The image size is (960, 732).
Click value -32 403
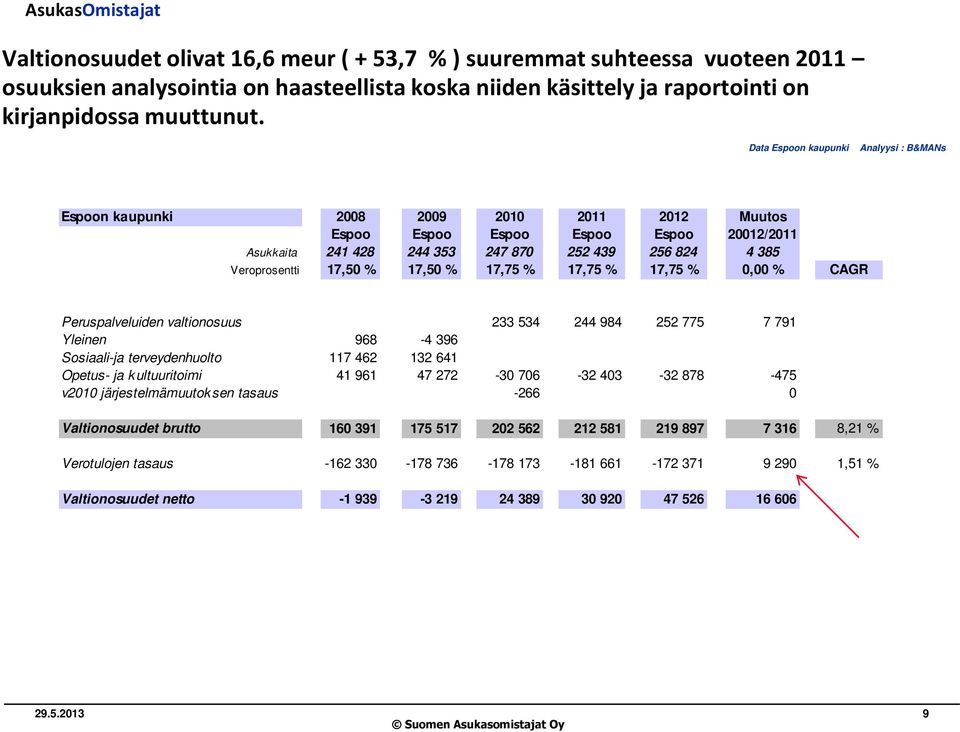pyautogui.click(x=599, y=375)
